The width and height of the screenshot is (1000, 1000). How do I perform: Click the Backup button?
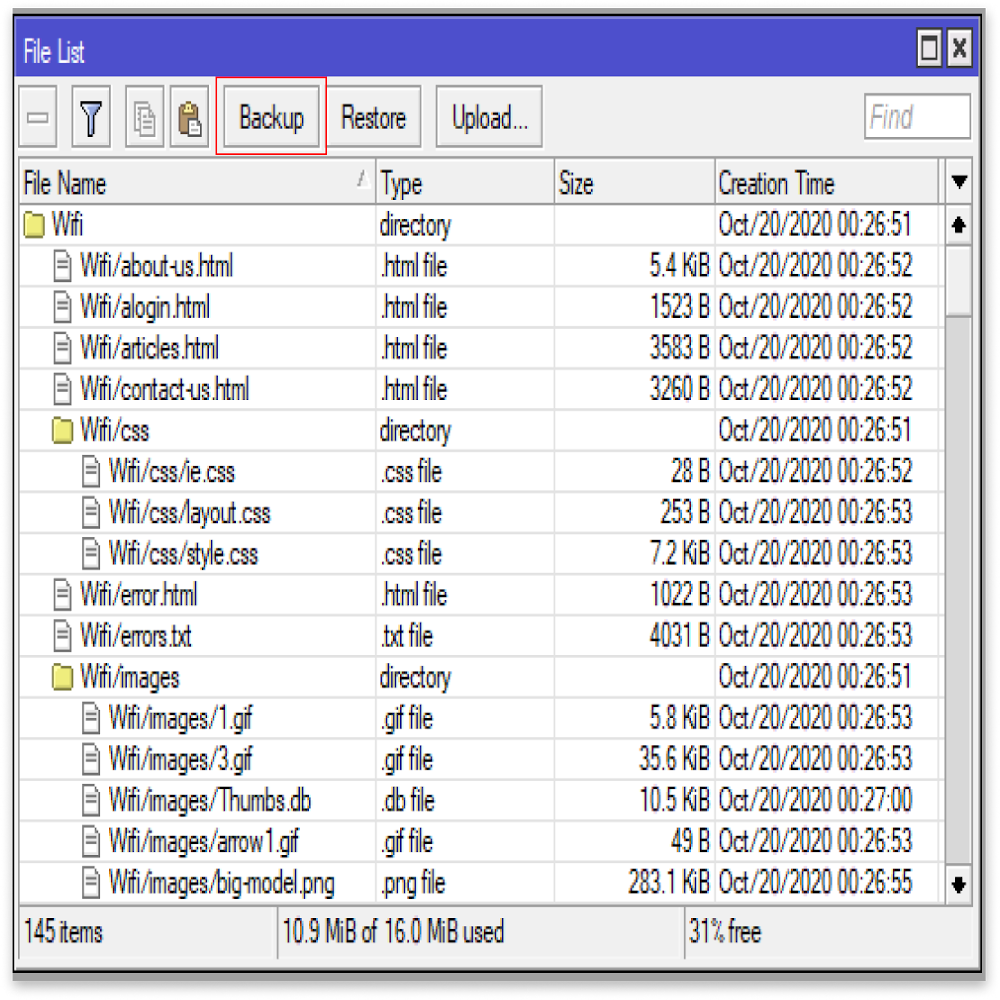coord(270,117)
